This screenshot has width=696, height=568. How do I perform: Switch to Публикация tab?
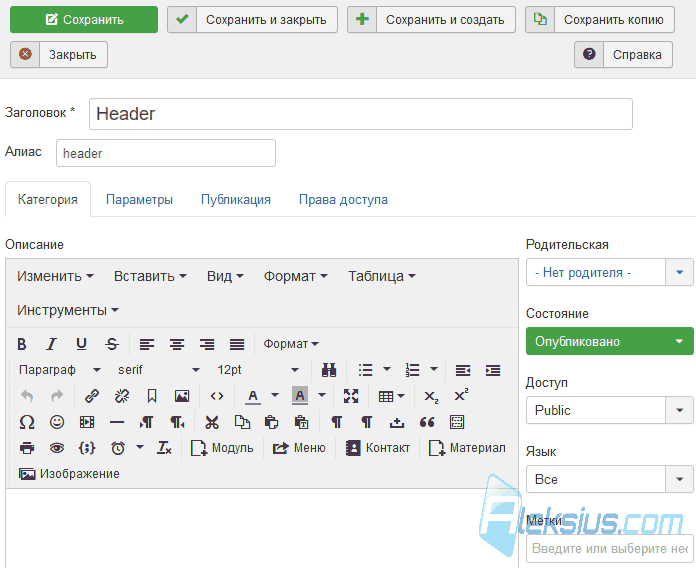click(236, 200)
